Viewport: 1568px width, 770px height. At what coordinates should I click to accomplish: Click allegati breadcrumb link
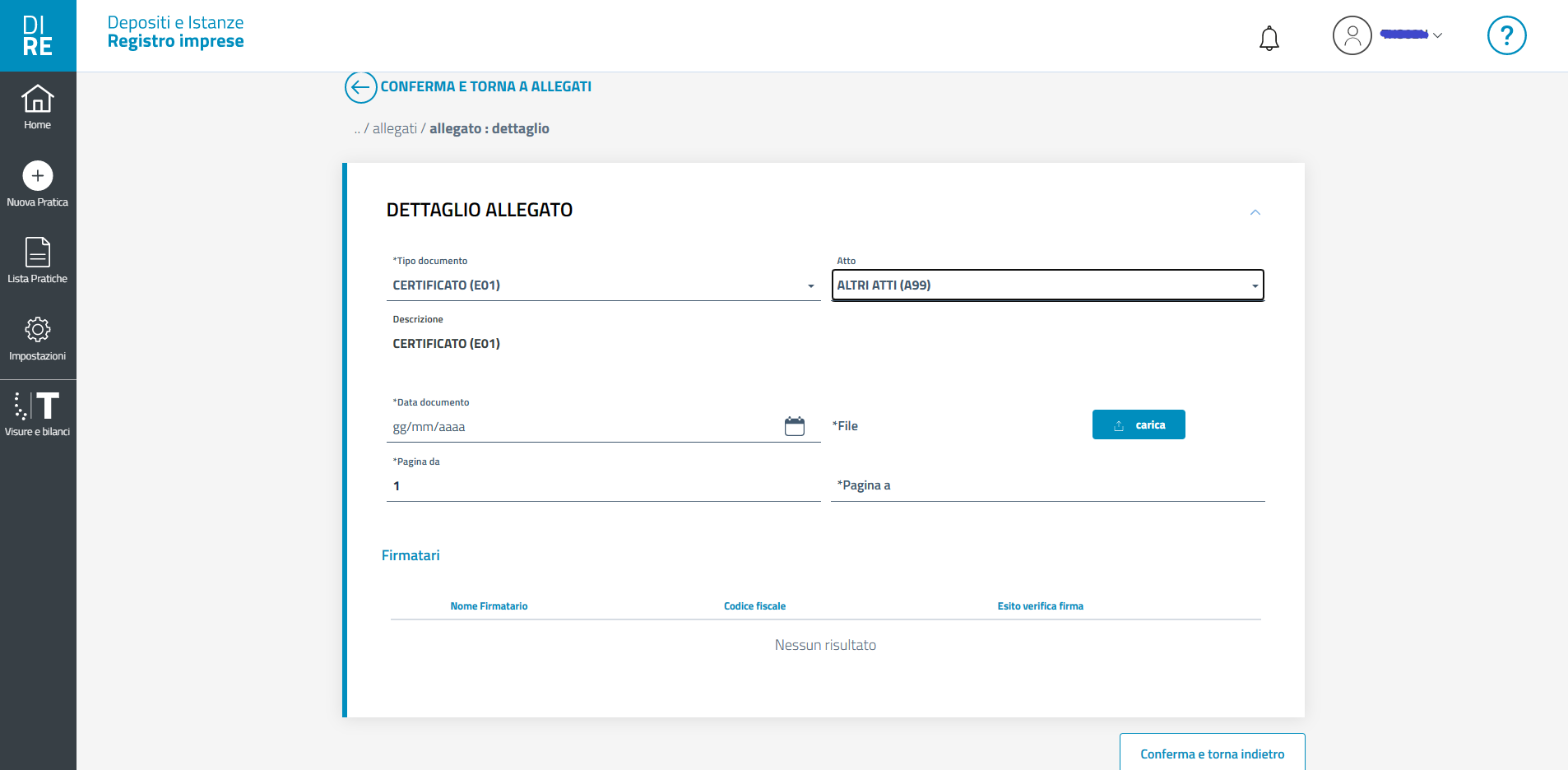(x=395, y=129)
